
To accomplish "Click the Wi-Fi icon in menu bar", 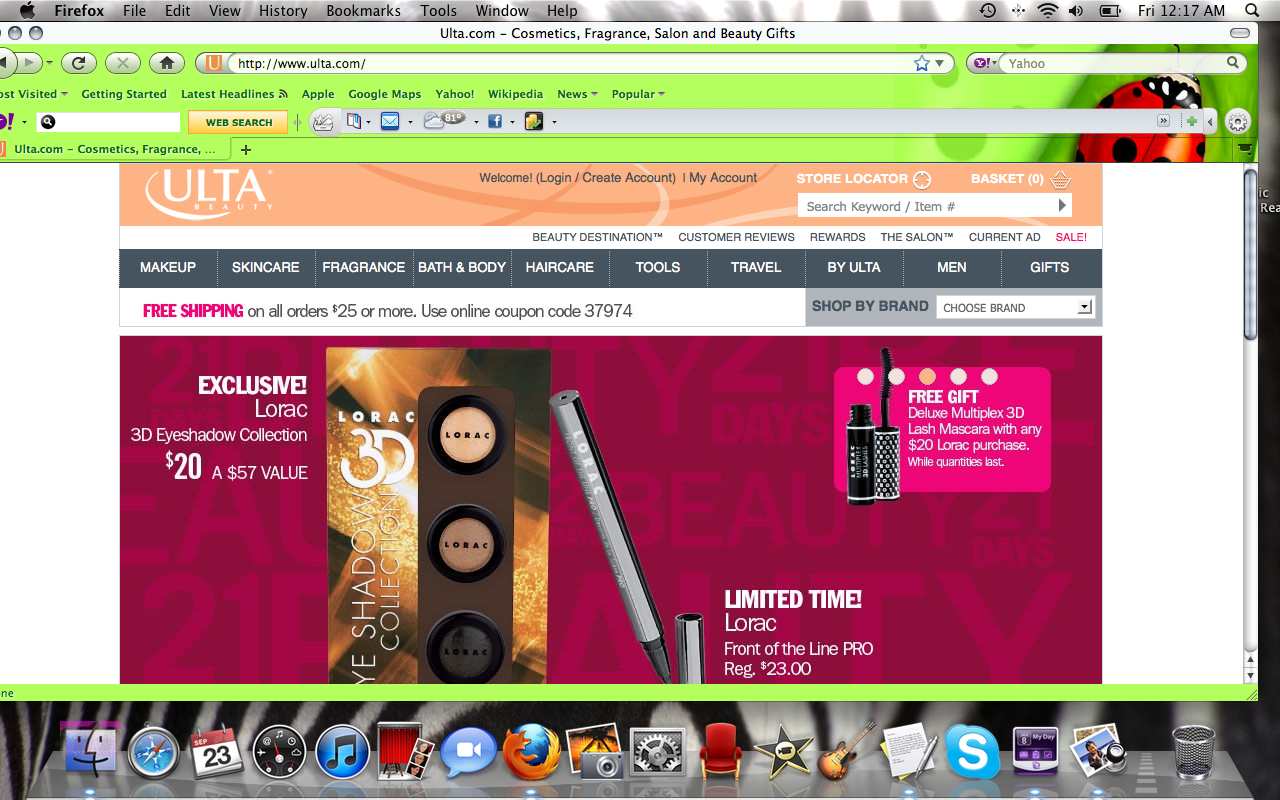I will click(1048, 11).
